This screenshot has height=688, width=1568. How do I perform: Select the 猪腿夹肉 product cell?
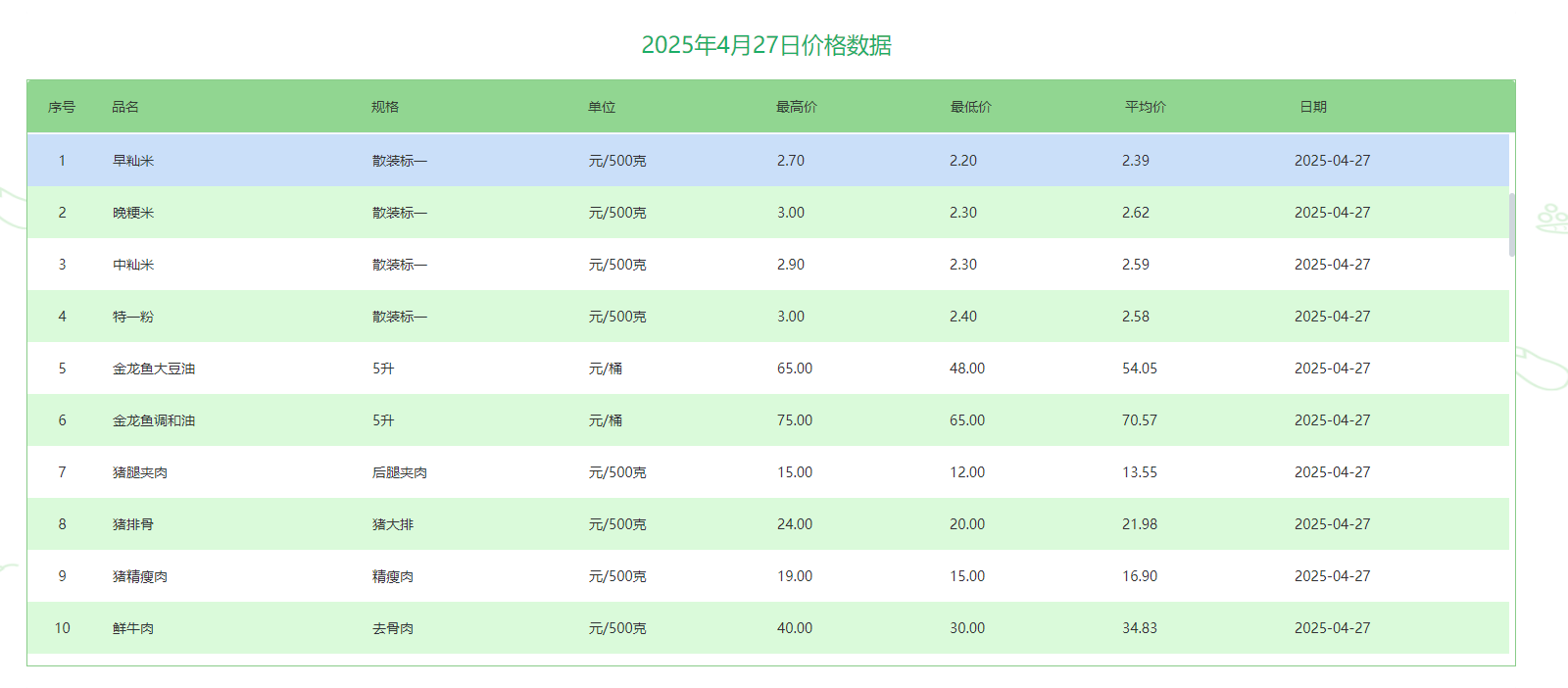pos(140,472)
